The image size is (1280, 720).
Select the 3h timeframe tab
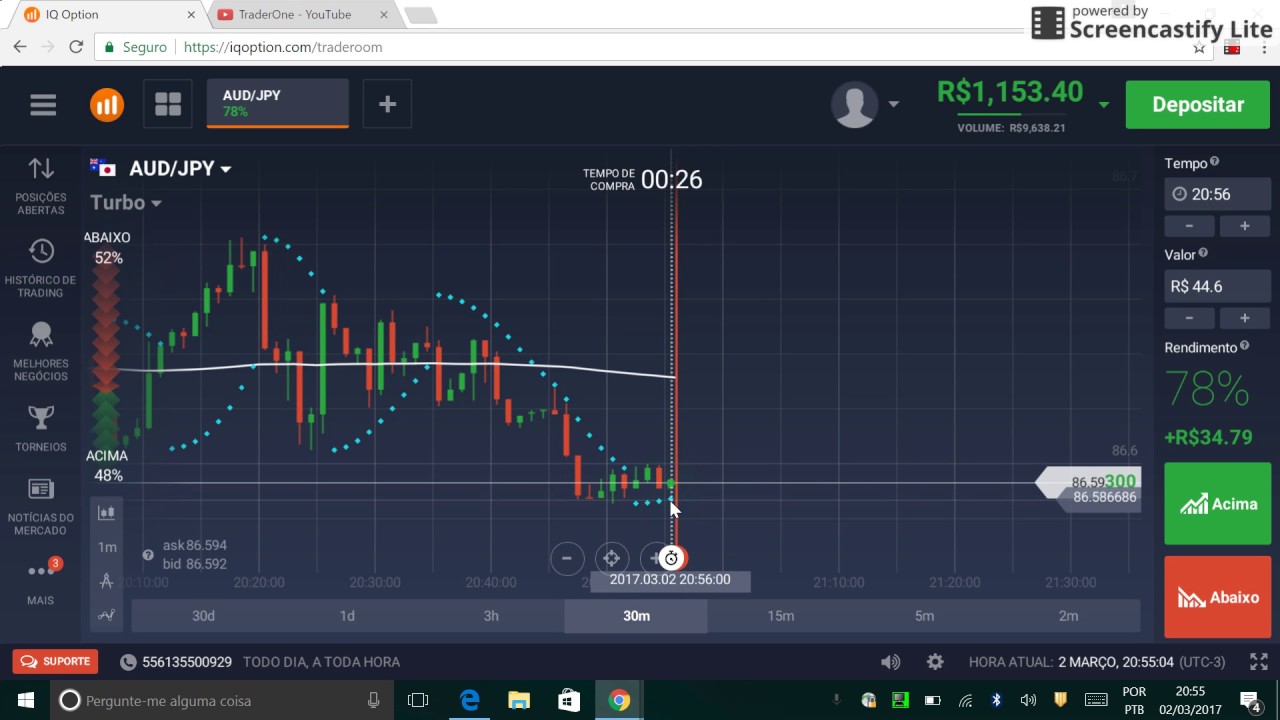point(491,616)
